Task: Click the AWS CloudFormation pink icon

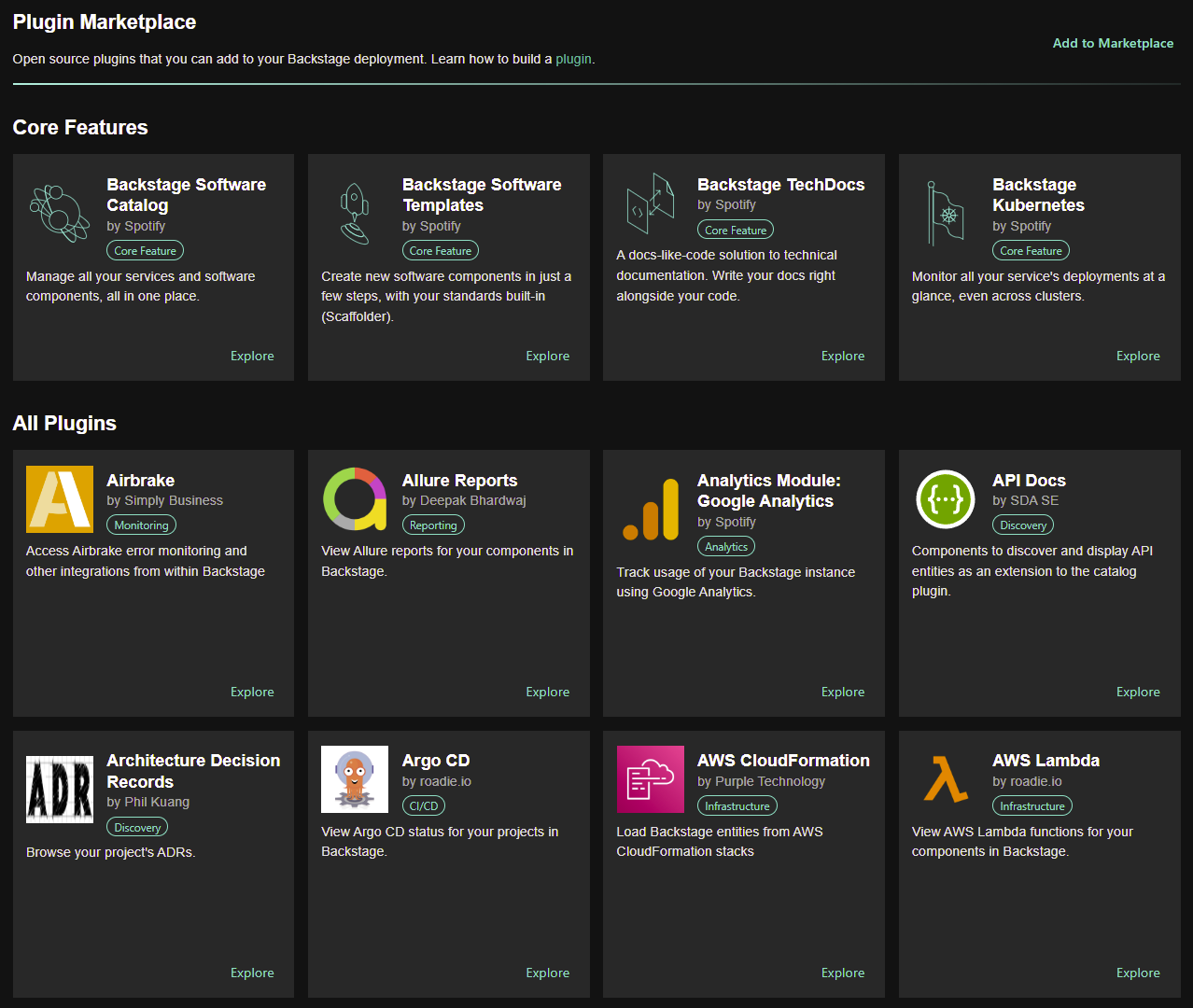Action: click(651, 779)
